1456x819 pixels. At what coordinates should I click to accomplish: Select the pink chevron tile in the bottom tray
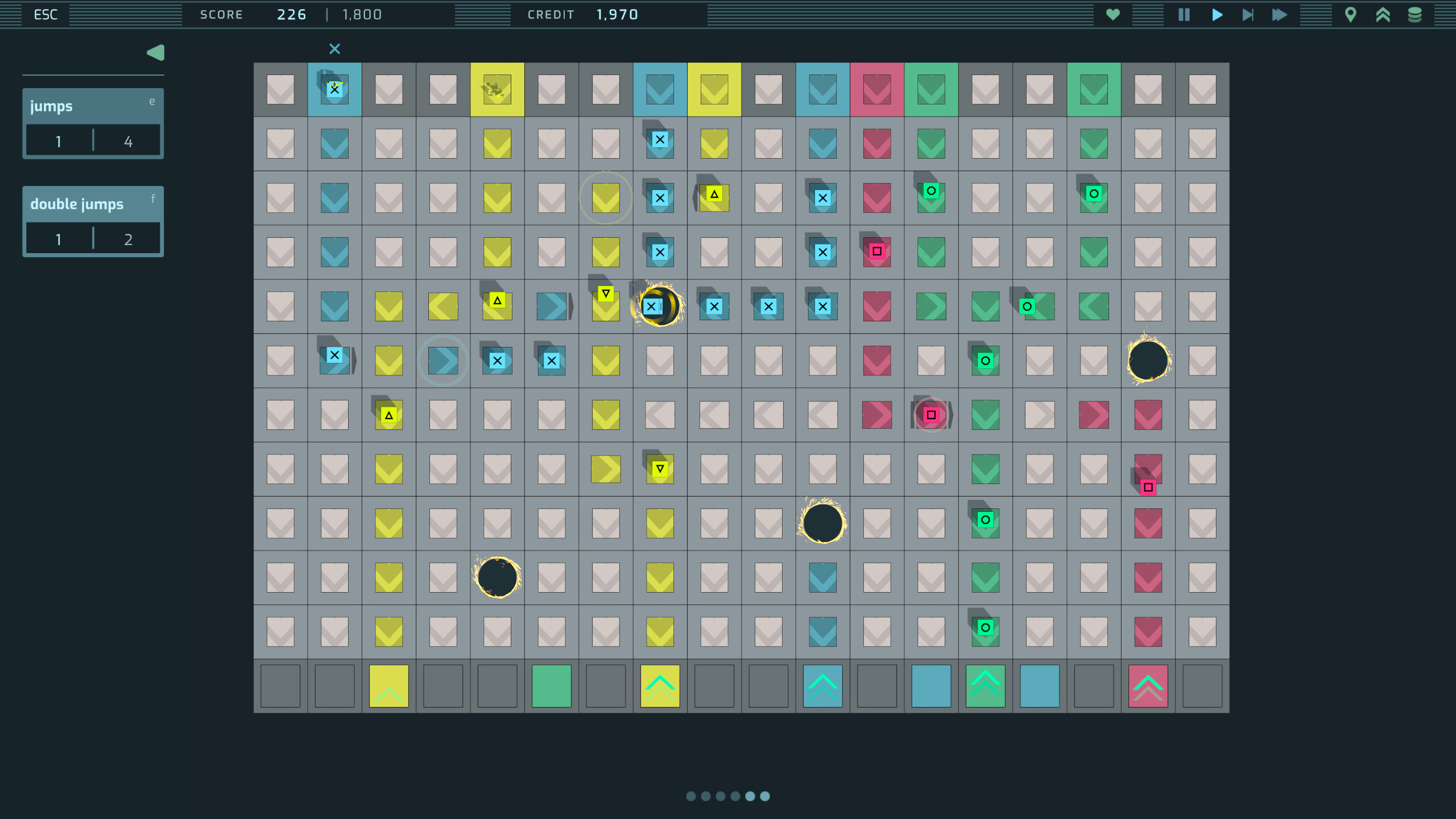point(1148,686)
